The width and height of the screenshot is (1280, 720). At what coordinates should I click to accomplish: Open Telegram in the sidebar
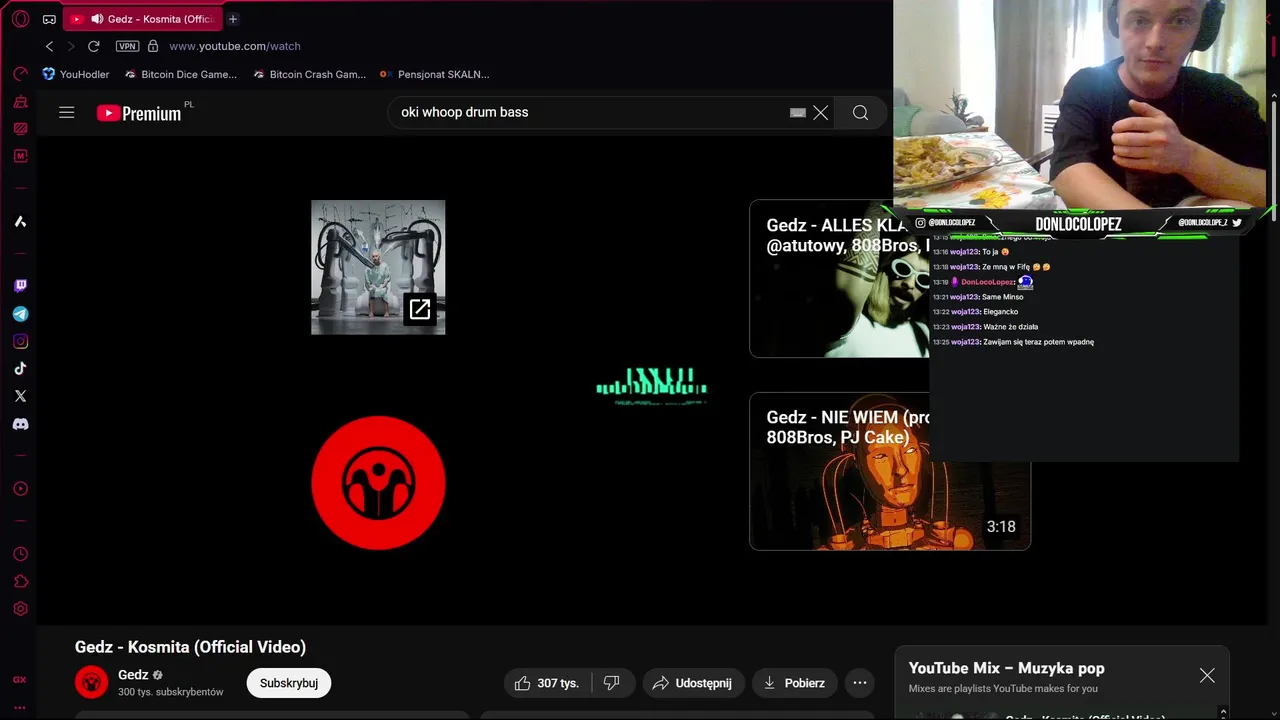(20, 314)
